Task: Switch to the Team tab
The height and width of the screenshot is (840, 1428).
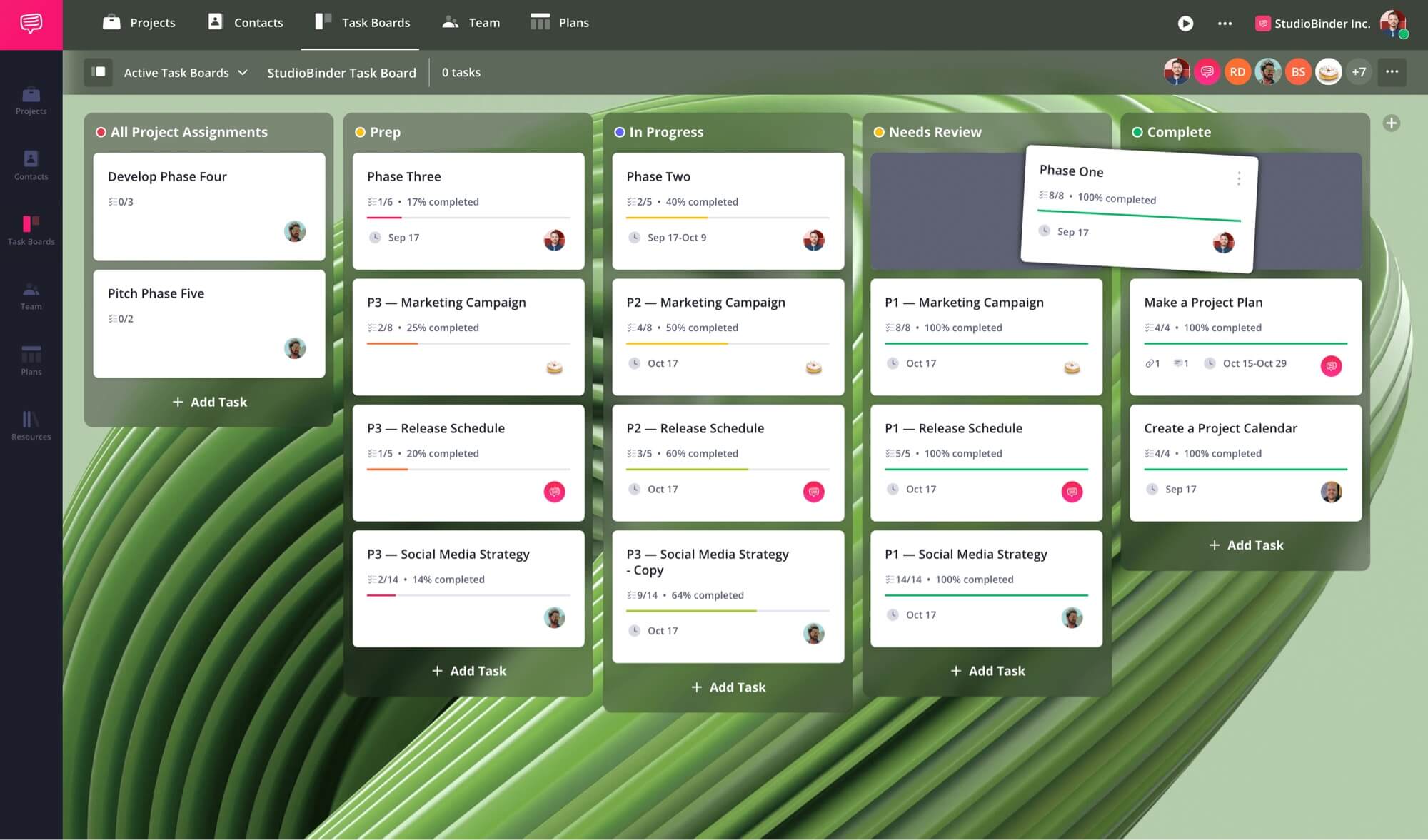Action: click(x=471, y=22)
